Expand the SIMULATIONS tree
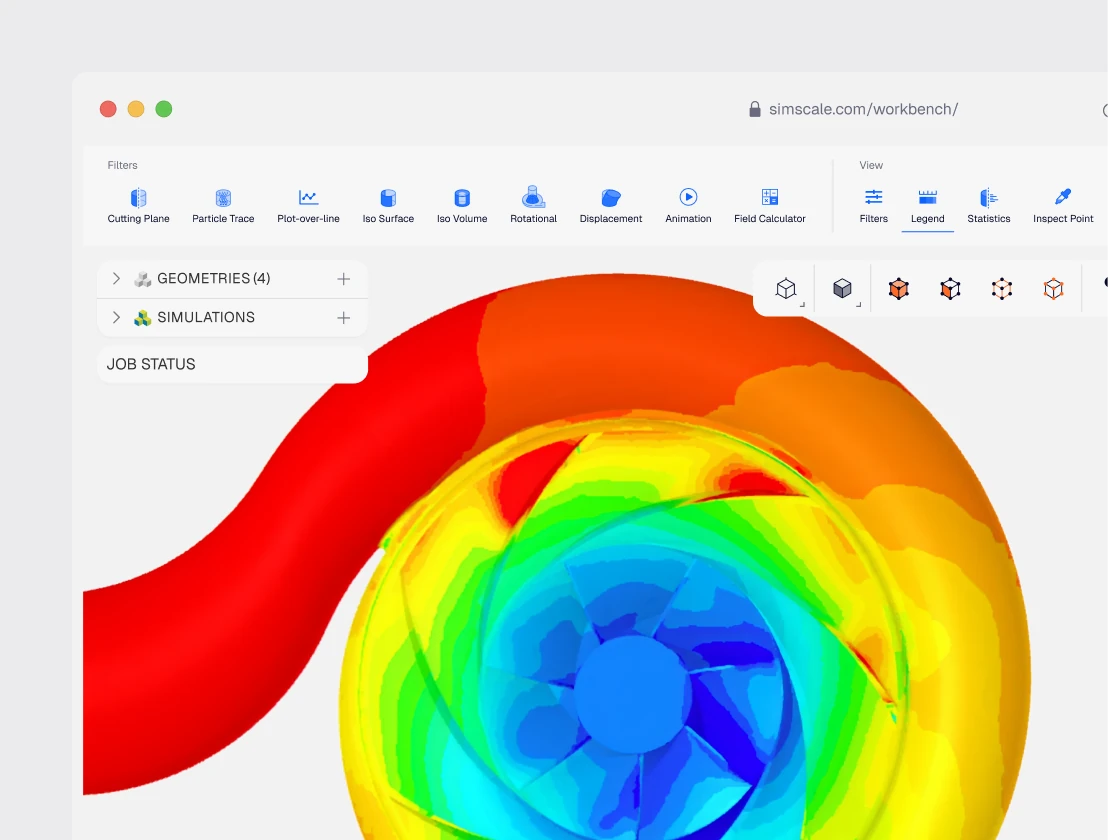The width and height of the screenshot is (1108, 840). (117, 317)
